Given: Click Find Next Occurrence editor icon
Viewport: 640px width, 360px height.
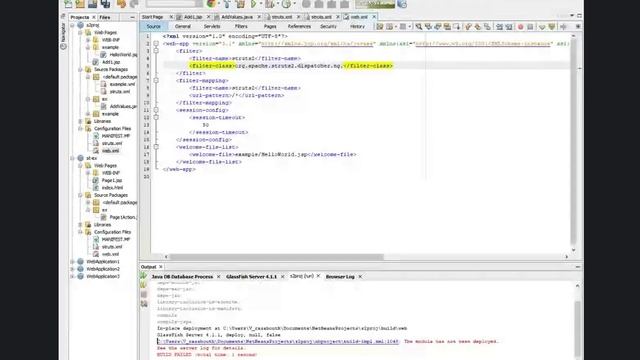Looking at the screenshot, I should click(438, 27).
